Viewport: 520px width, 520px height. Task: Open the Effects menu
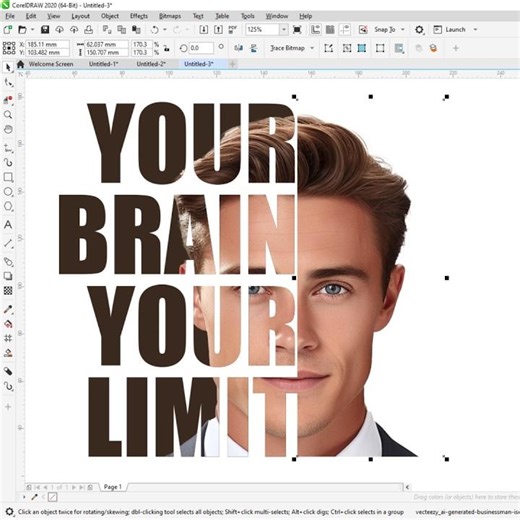coord(139,16)
